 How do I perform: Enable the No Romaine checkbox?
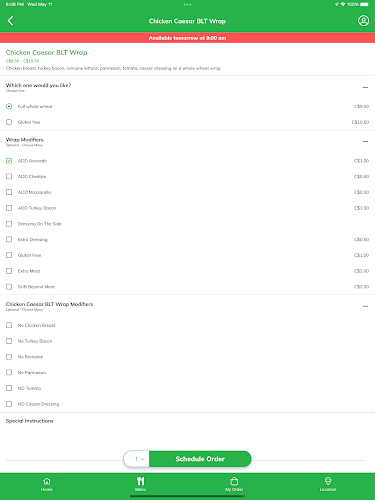pyautogui.click(x=9, y=357)
